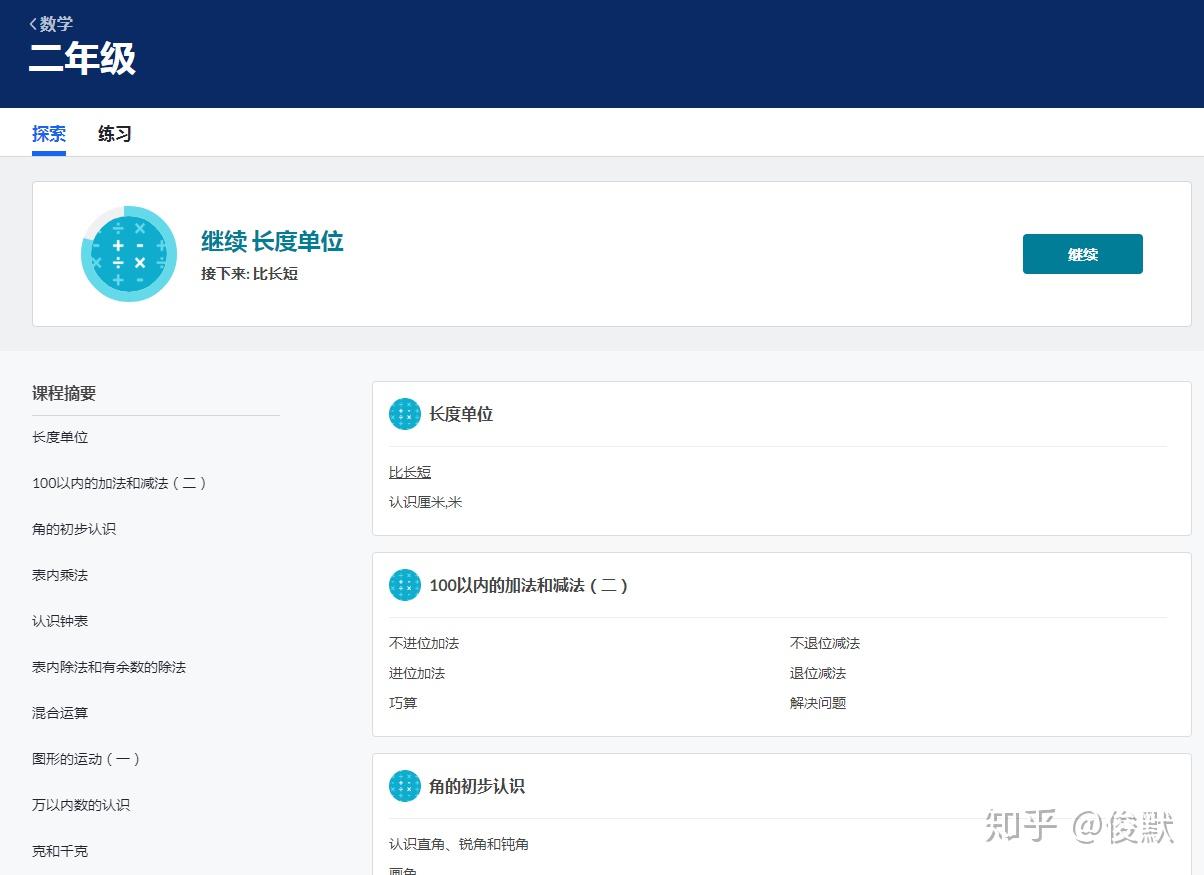The image size is (1204, 875).
Task: Jump to 角的初步认识 in course summary
Action: (x=74, y=529)
